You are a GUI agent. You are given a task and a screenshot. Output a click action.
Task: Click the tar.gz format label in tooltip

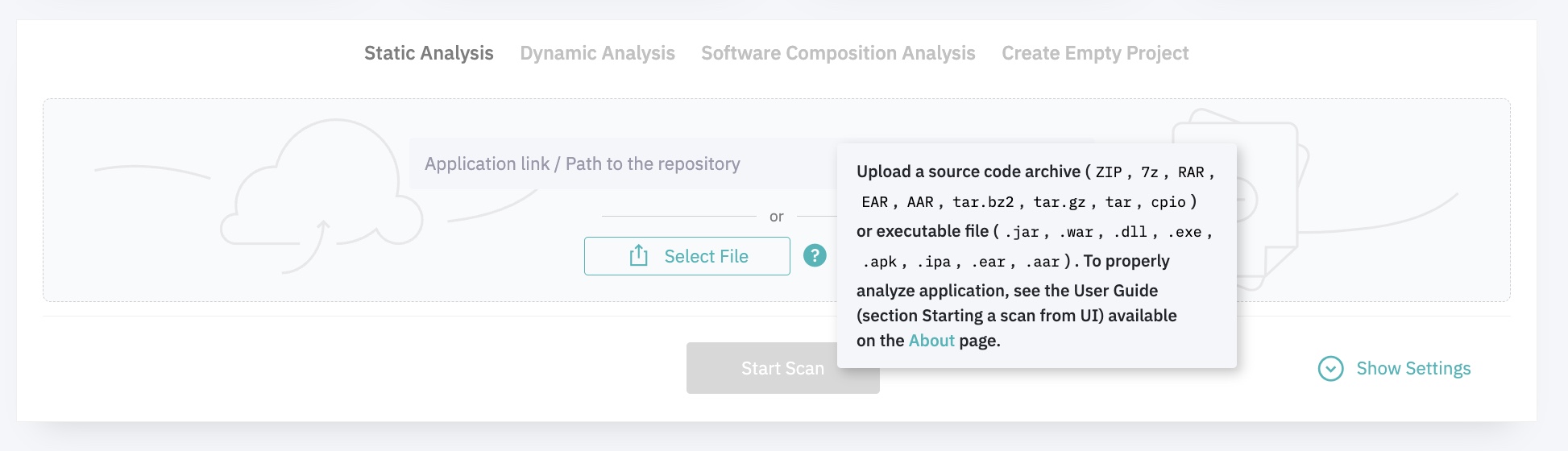click(1059, 202)
